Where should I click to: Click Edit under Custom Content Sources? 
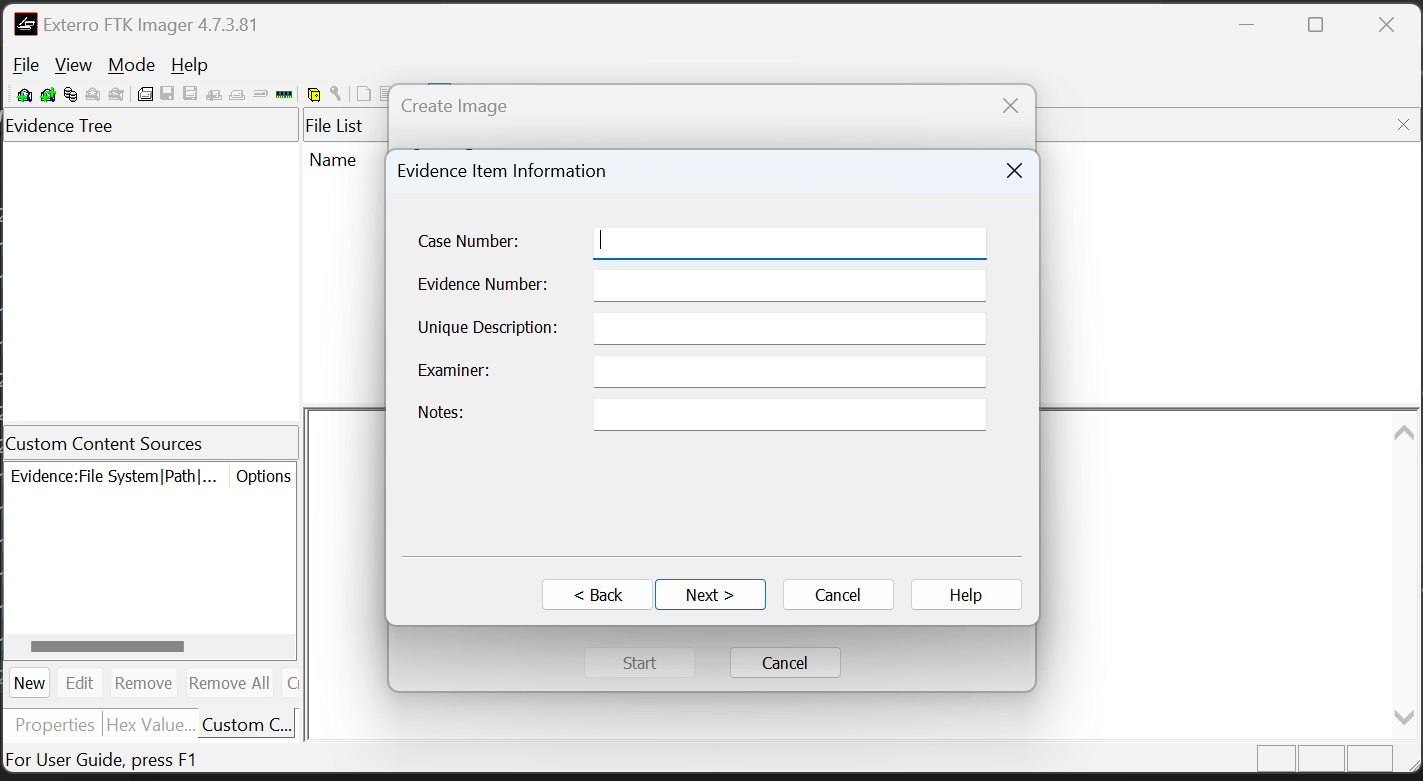[x=79, y=683]
